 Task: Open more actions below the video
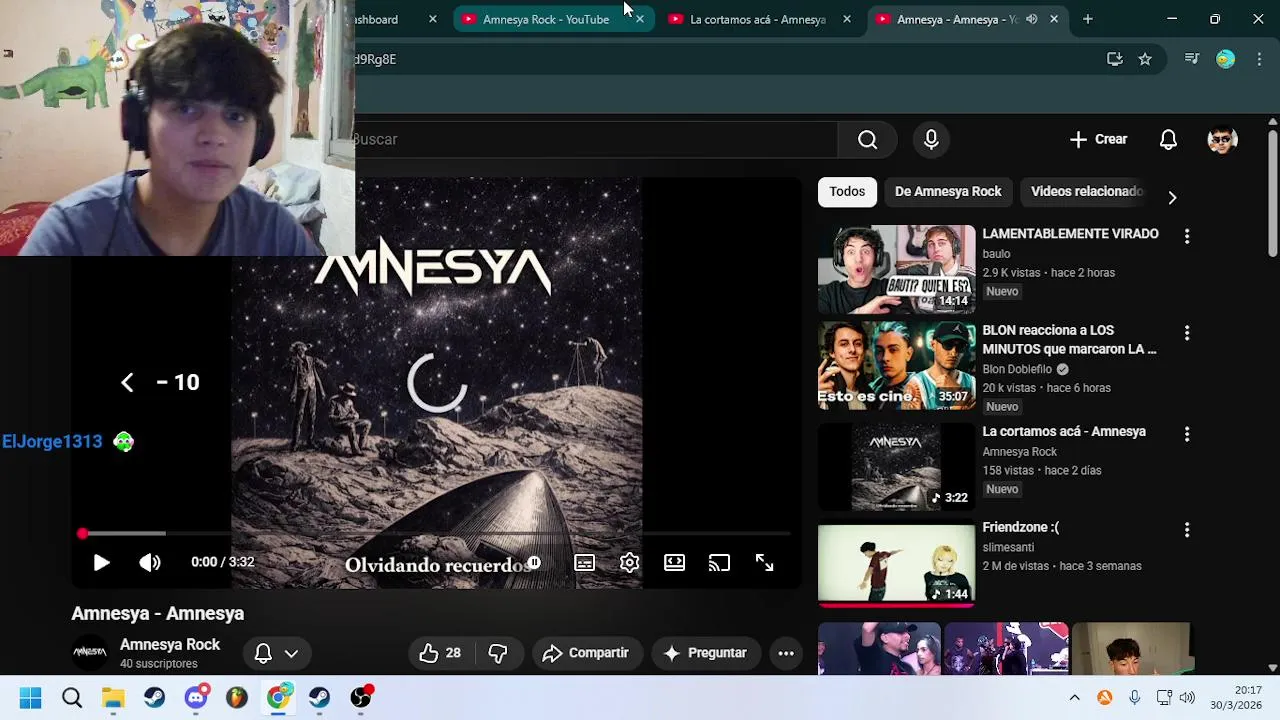tap(786, 653)
